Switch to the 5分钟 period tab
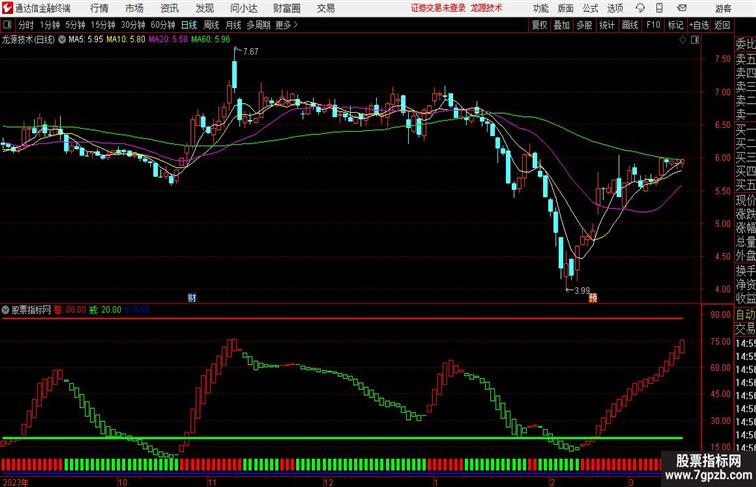Viewport: 756px width, 487px height. coord(75,25)
